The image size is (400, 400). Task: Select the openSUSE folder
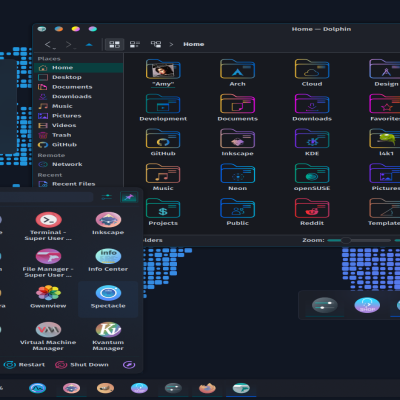312,177
